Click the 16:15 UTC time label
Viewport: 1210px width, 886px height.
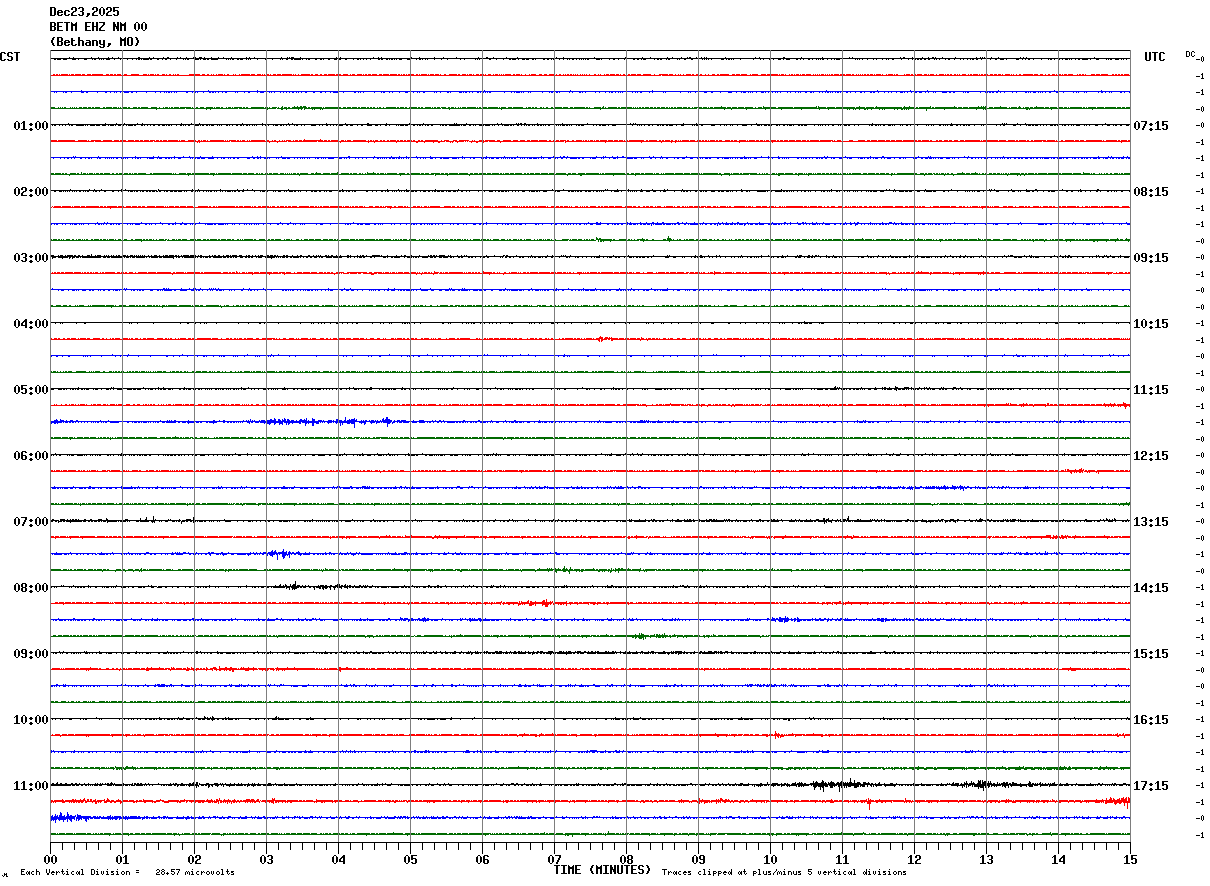(x=1150, y=720)
